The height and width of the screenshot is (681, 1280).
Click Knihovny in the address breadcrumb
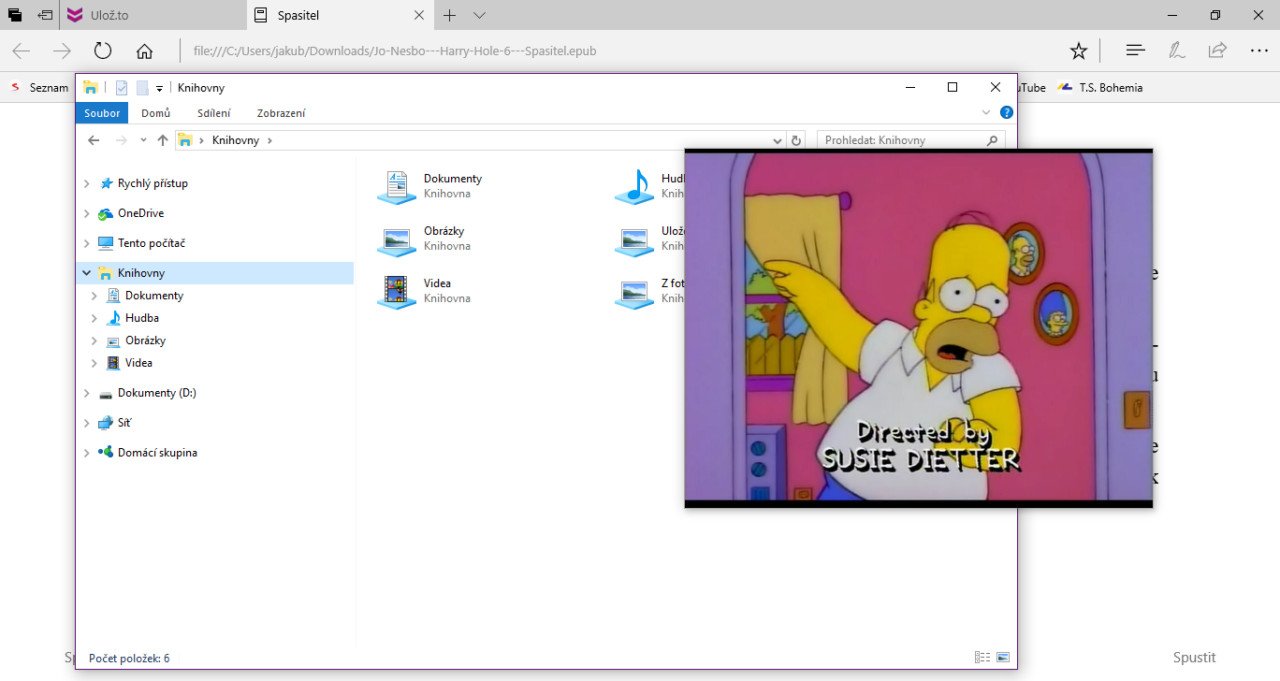[x=235, y=141]
